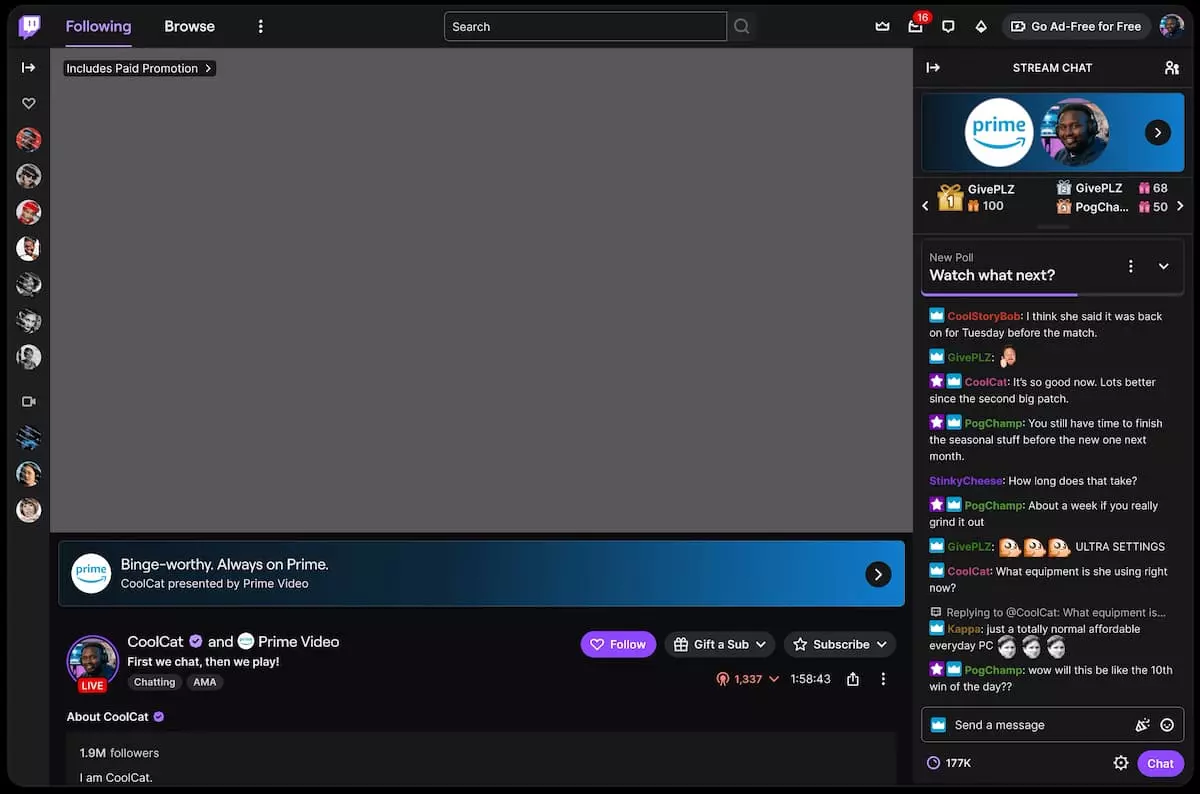This screenshot has height=794, width=1200.
Task: Open the chat settings gear icon
Action: tap(1121, 763)
